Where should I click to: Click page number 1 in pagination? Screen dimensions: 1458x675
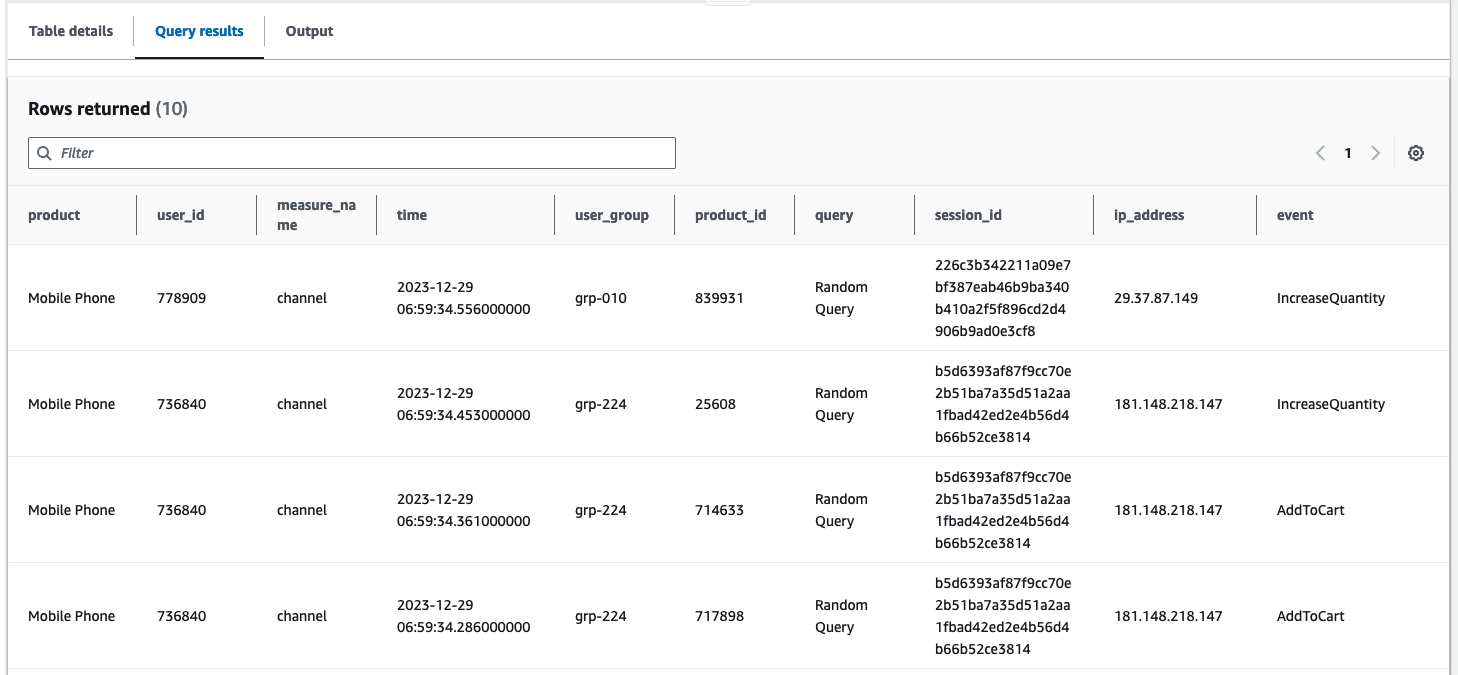coord(1348,152)
